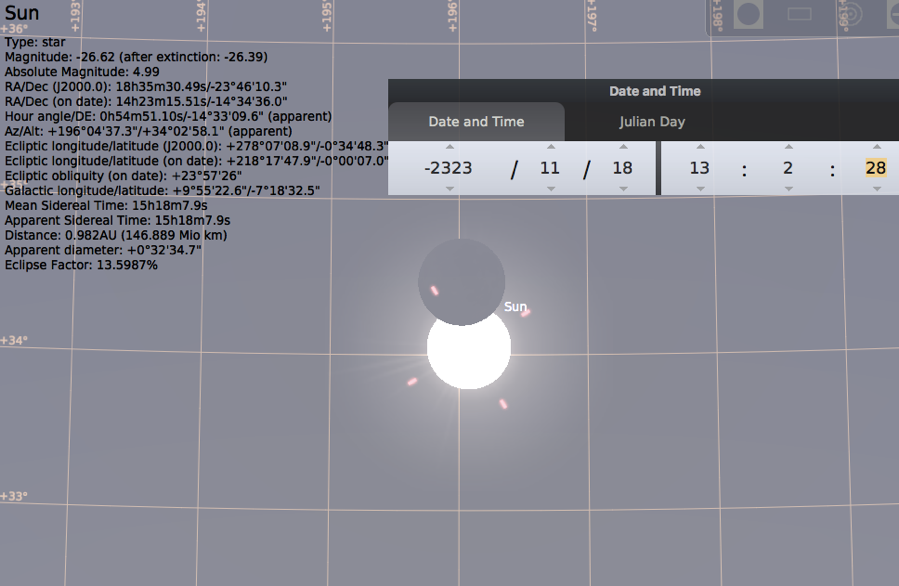Click the year field showing -2323
Viewport: 899px width, 586px height.
point(449,168)
